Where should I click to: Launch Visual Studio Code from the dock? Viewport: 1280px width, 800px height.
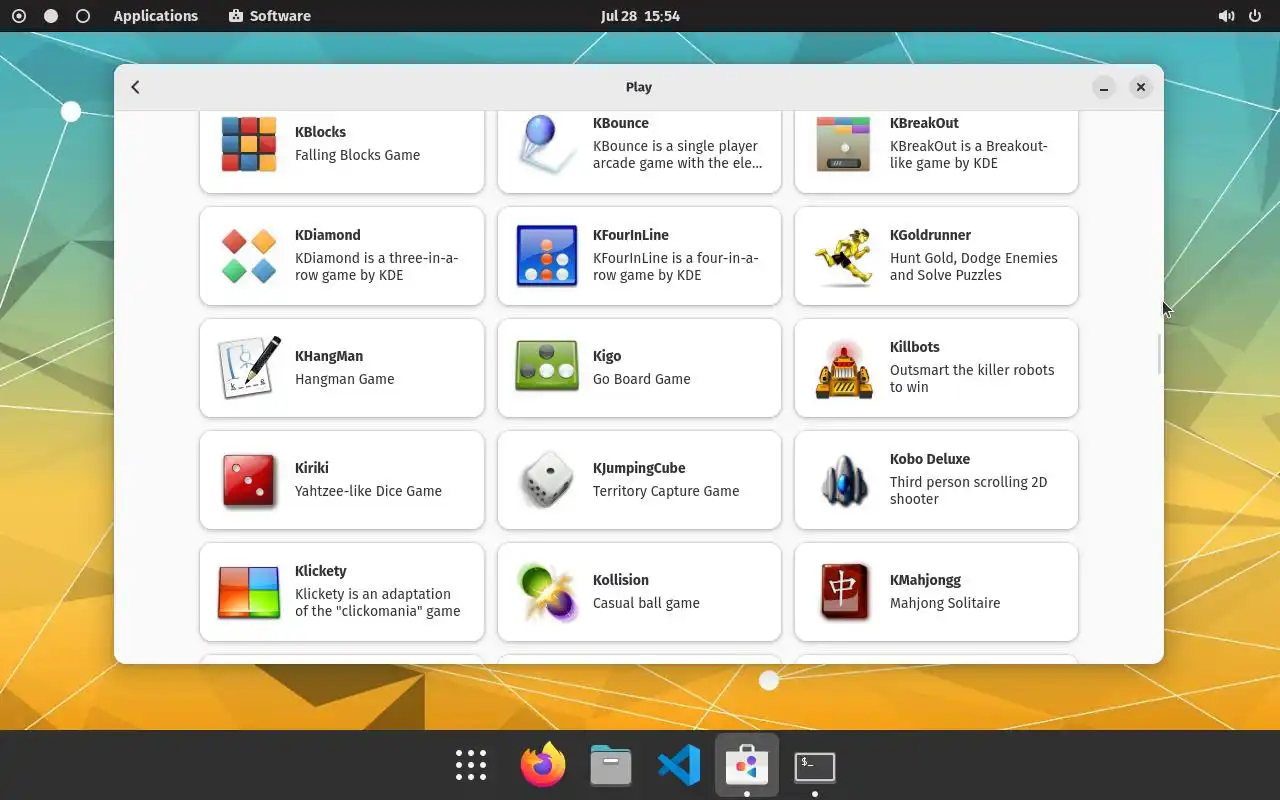coord(679,766)
